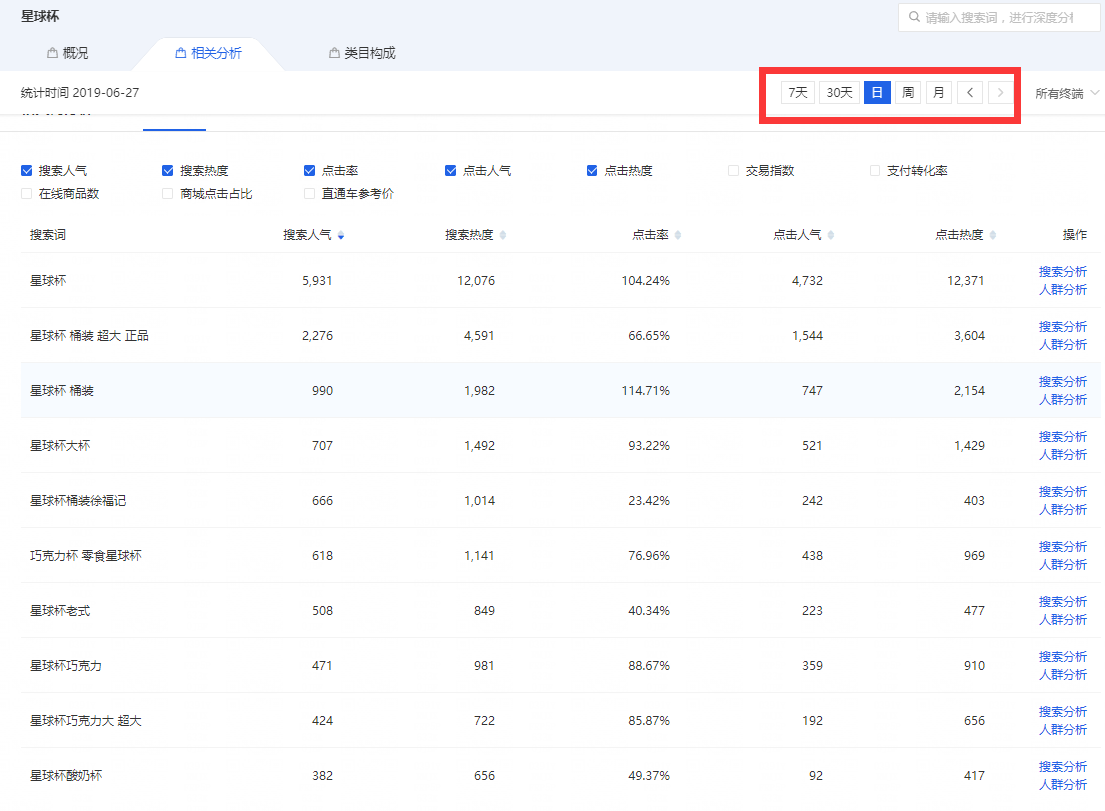The height and width of the screenshot is (811, 1105).
Task: Select the 月 time range button
Action: coord(938,93)
